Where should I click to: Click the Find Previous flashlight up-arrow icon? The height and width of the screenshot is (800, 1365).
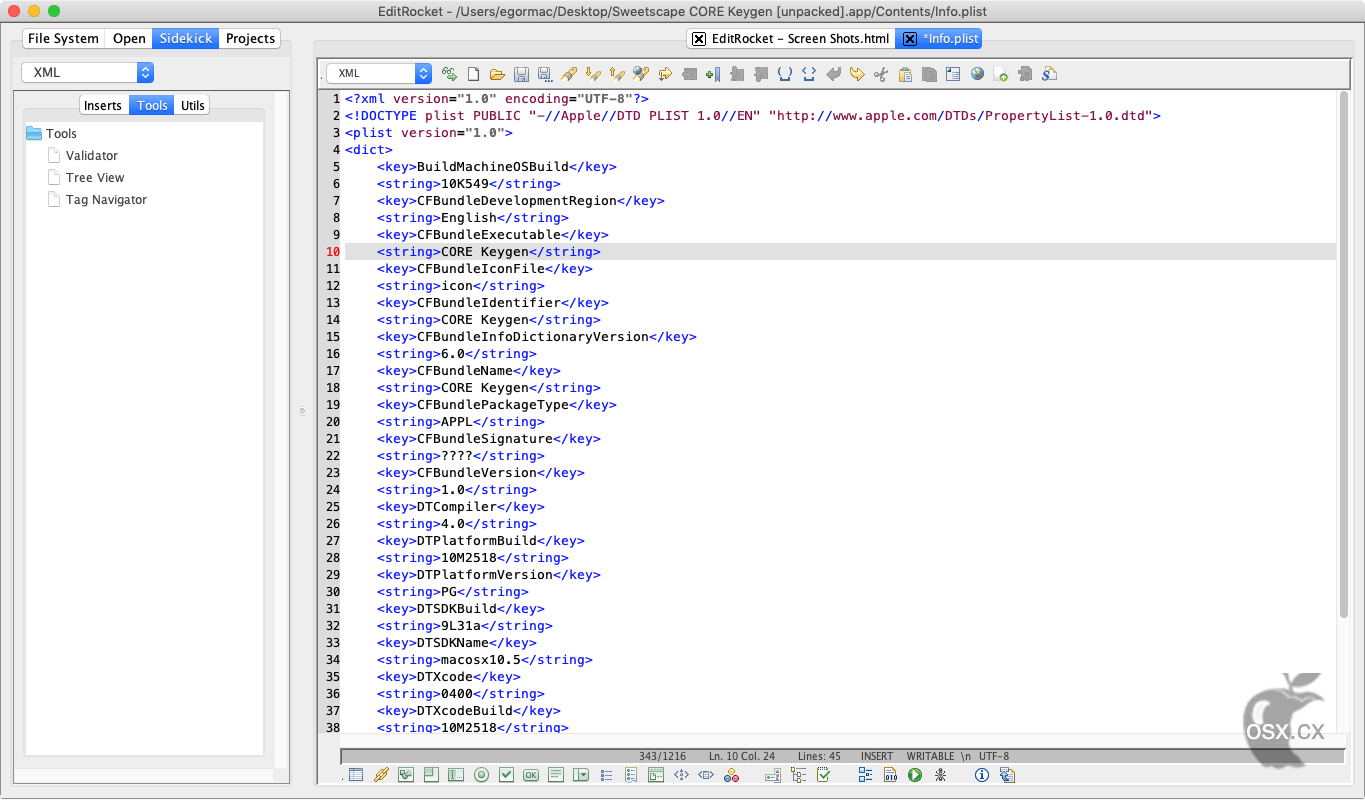617,74
